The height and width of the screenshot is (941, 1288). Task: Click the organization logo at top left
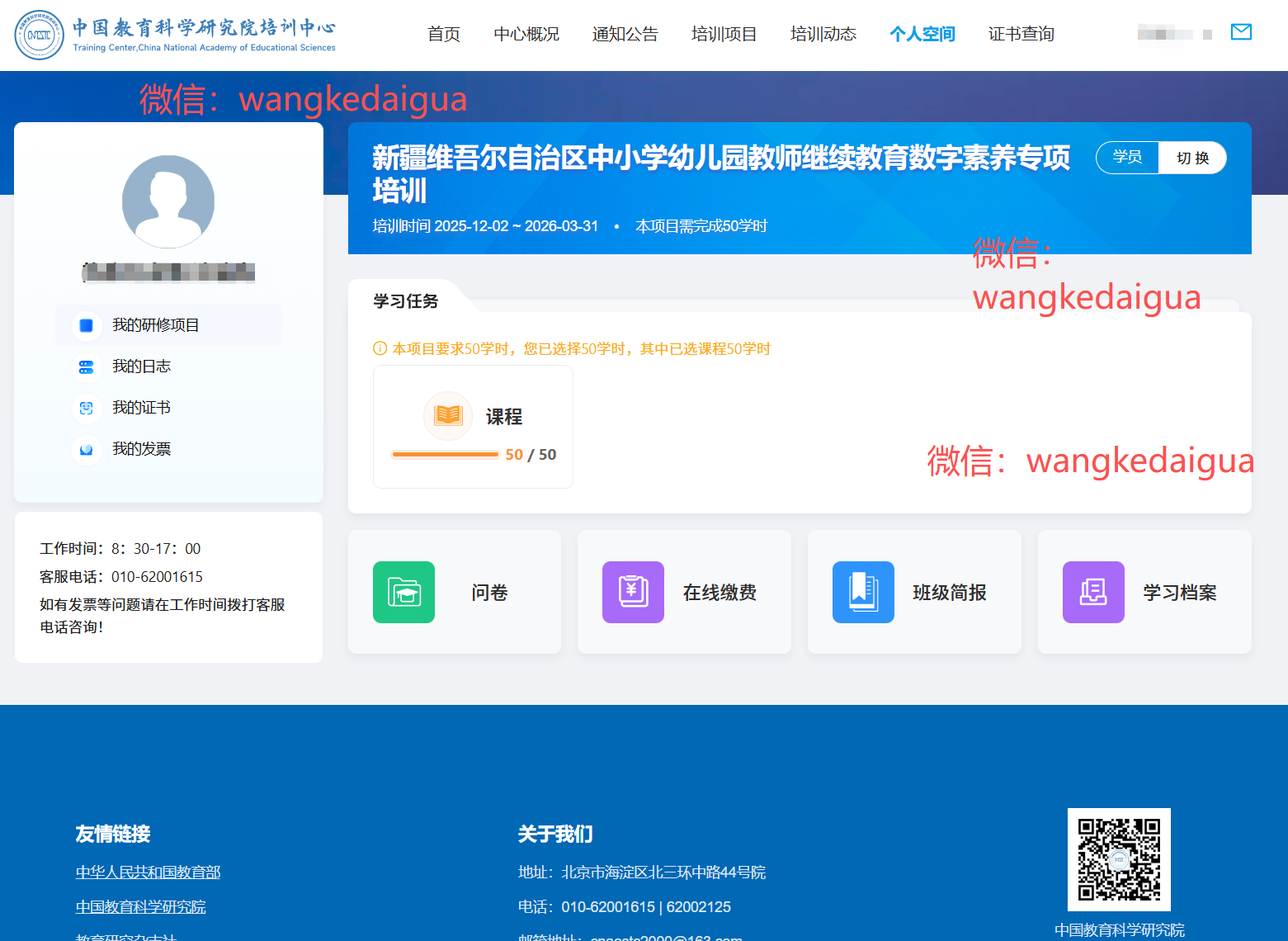pos(39,35)
